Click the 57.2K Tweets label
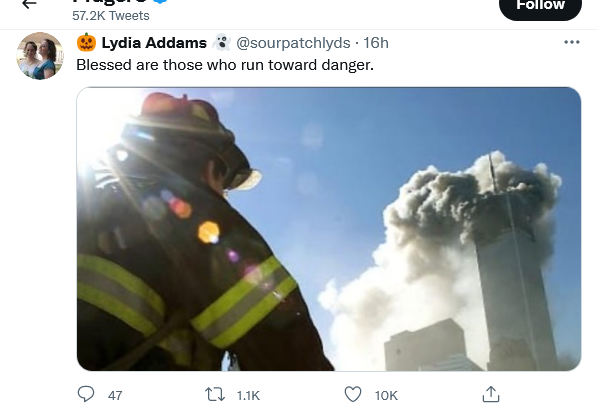The width and height of the screenshot is (598, 415). coord(111,16)
